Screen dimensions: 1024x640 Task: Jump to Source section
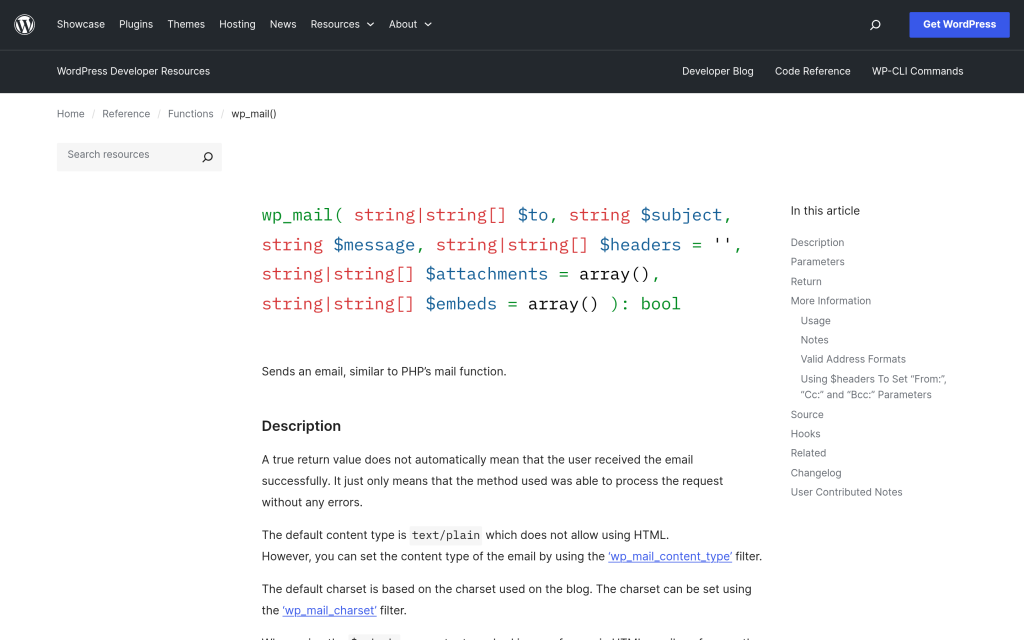807,415
